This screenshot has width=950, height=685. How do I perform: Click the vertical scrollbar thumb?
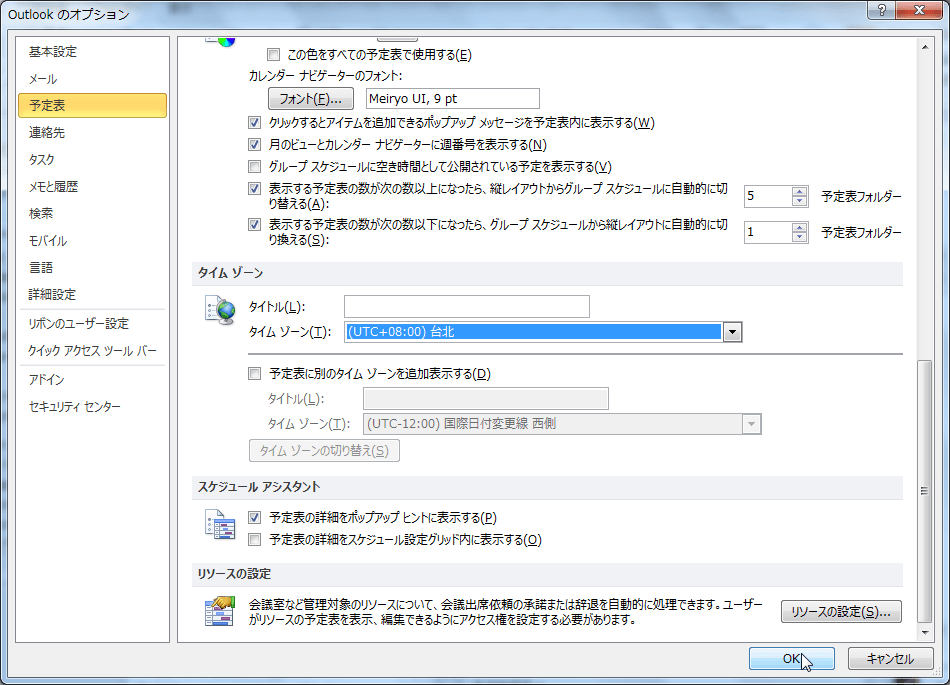tap(925, 491)
